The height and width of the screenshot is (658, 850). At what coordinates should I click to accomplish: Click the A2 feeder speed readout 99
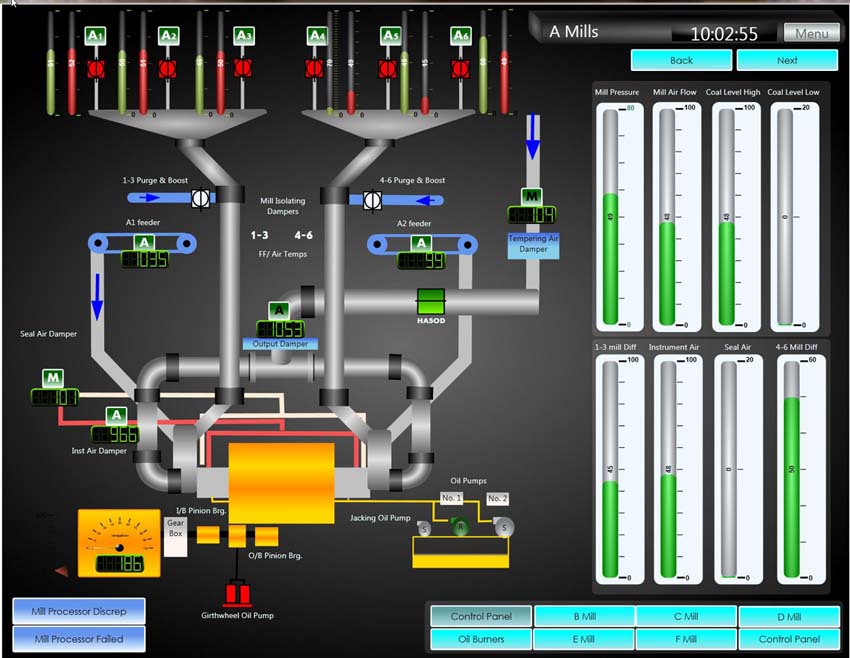[x=421, y=261]
